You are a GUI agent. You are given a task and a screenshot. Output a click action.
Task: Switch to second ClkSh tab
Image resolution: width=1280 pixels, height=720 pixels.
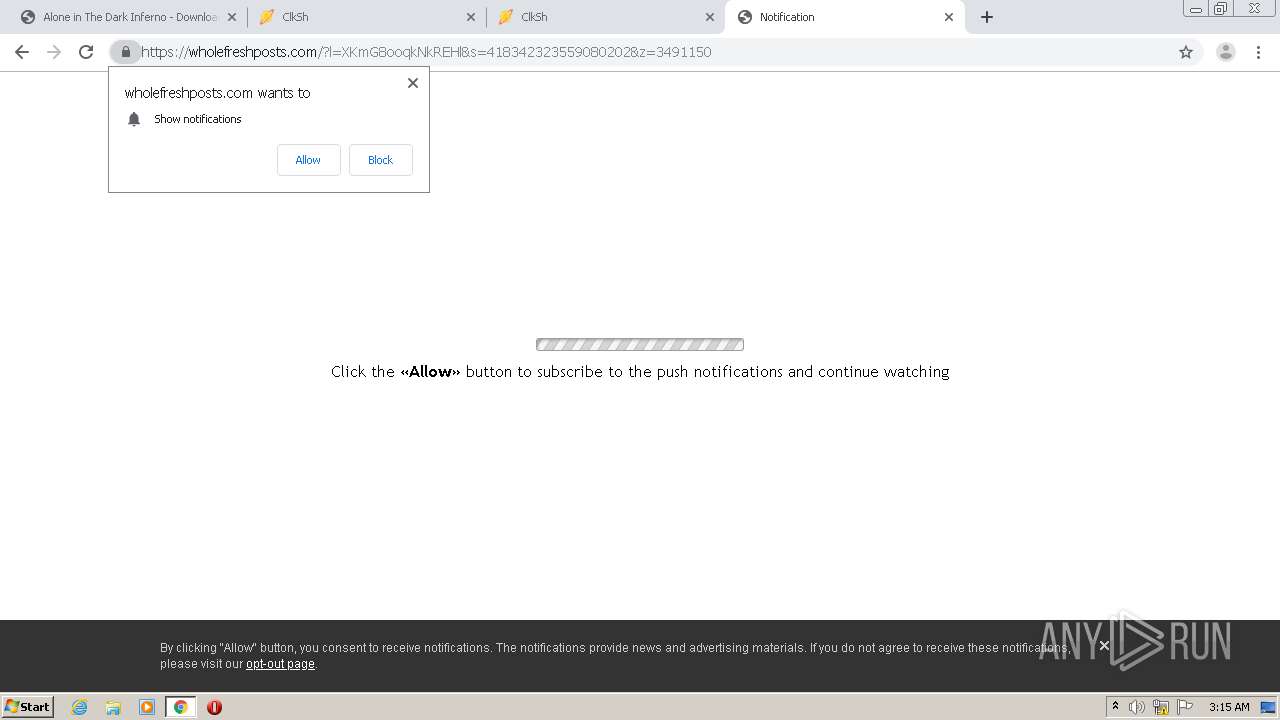point(605,17)
